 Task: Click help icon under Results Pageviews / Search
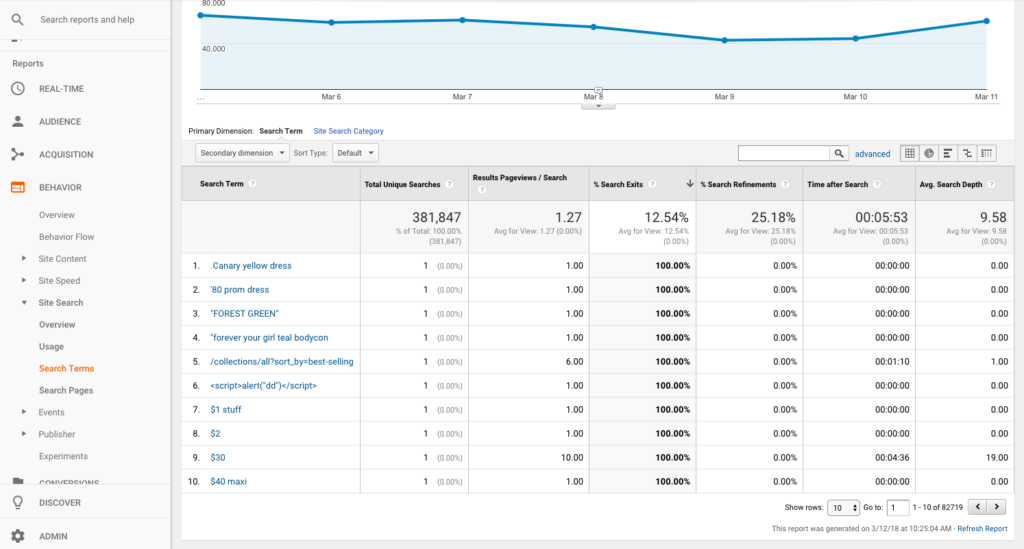pos(482,190)
